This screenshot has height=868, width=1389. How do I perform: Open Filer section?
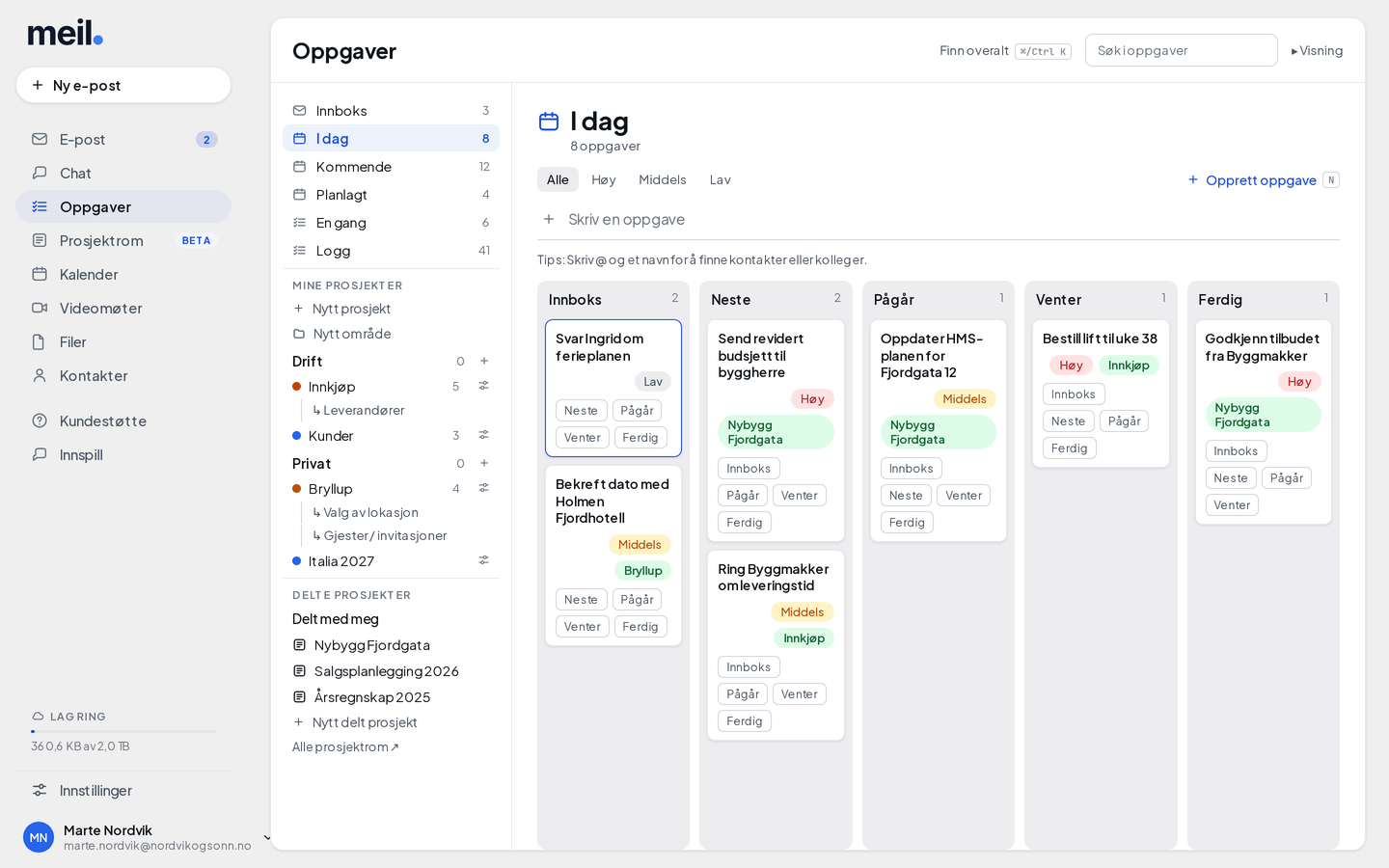pyautogui.click(x=123, y=341)
